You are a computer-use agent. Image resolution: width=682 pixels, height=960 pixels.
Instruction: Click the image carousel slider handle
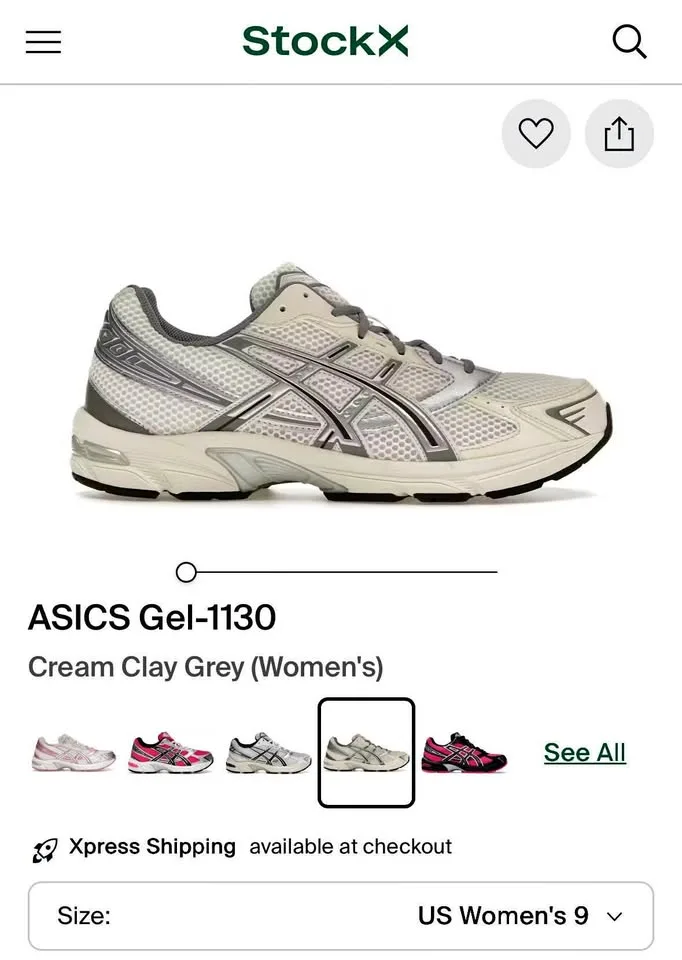pos(186,572)
